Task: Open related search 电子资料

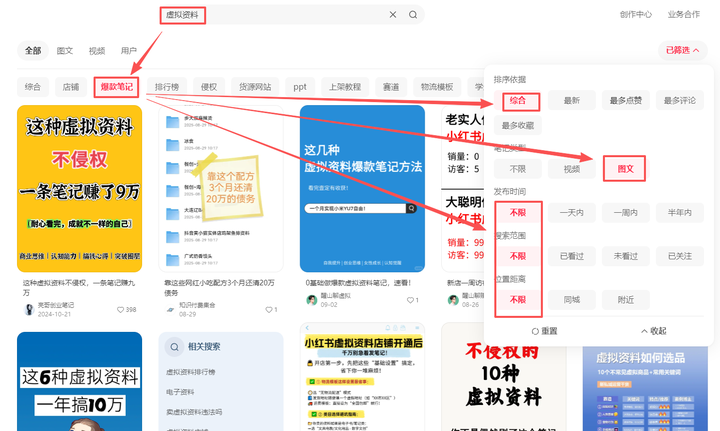Action: click(180, 392)
